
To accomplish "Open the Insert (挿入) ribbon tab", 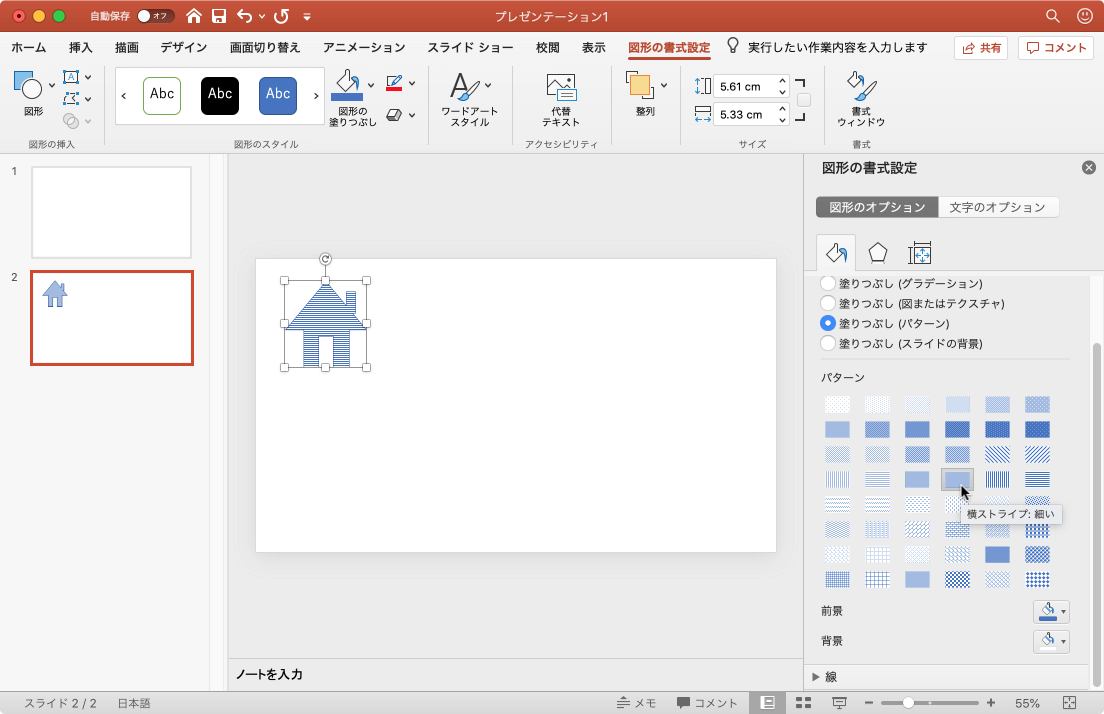I will coord(81,47).
